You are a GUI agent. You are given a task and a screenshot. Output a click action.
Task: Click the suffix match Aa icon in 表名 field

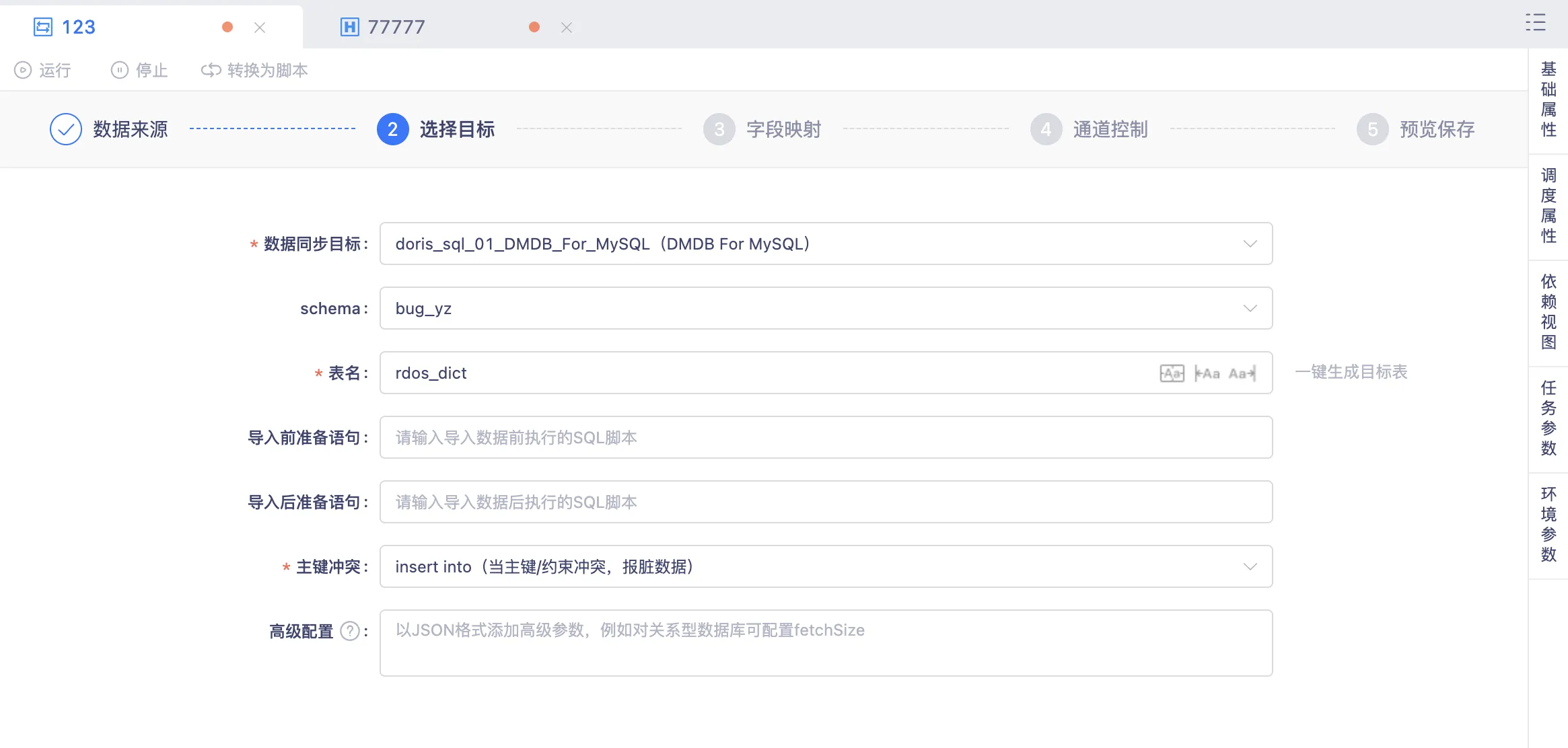[1242, 373]
